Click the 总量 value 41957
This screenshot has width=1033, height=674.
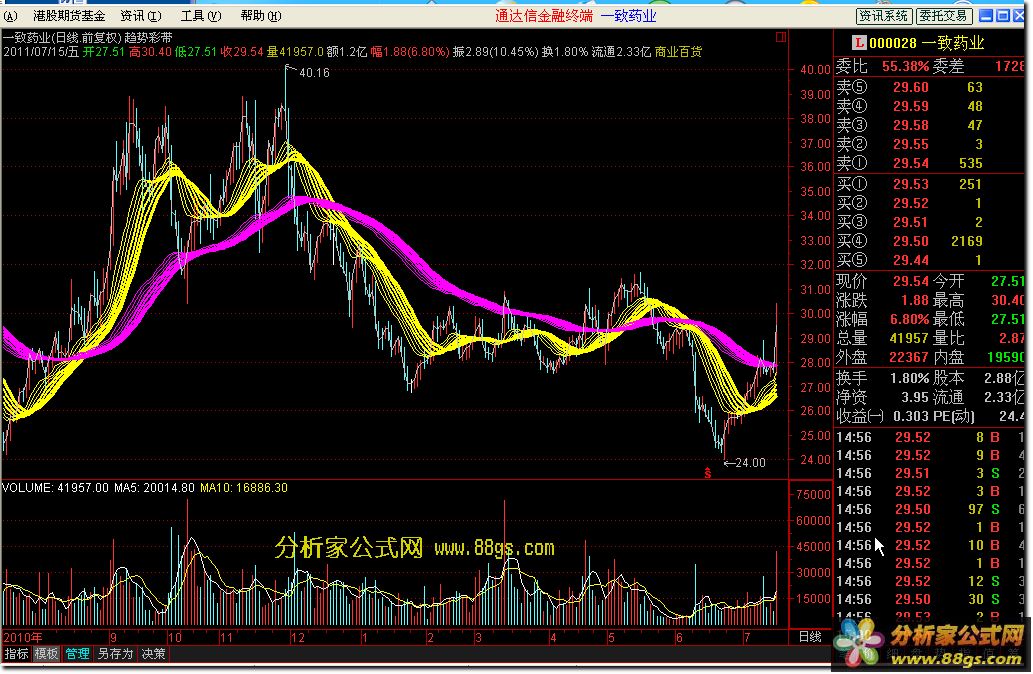[x=908, y=339]
